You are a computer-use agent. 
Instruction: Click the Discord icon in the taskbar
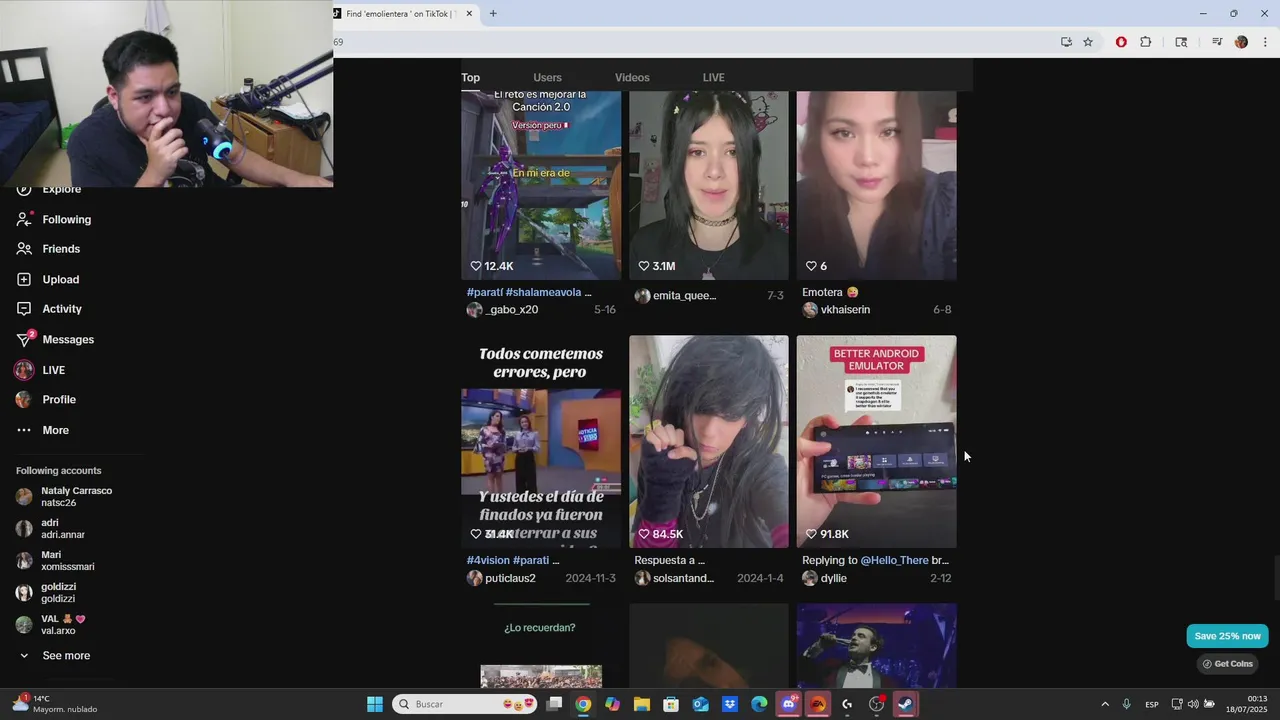click(x=789, y=704)
